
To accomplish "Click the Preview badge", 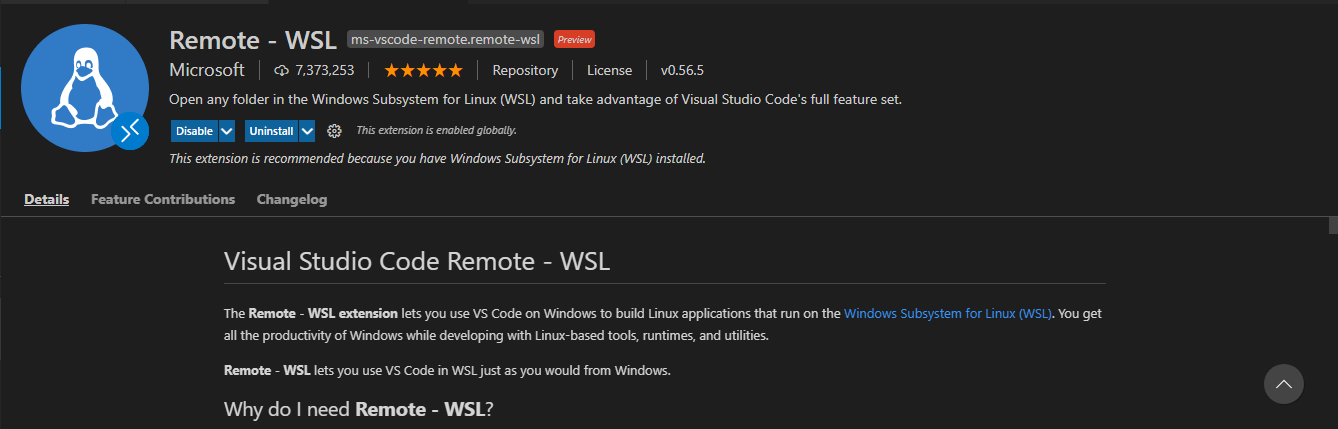I will coord(574,39).
